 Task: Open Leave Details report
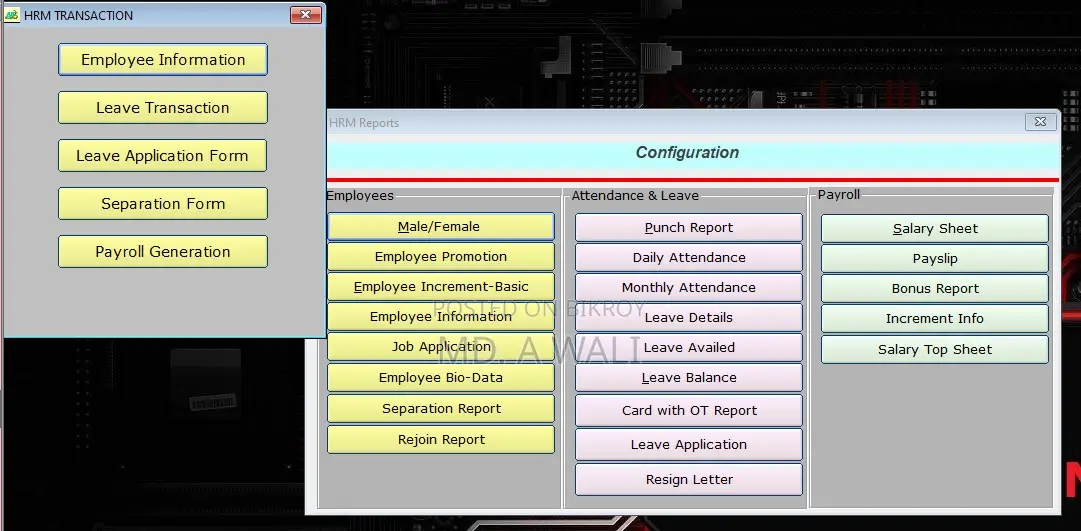coord(689,317)
